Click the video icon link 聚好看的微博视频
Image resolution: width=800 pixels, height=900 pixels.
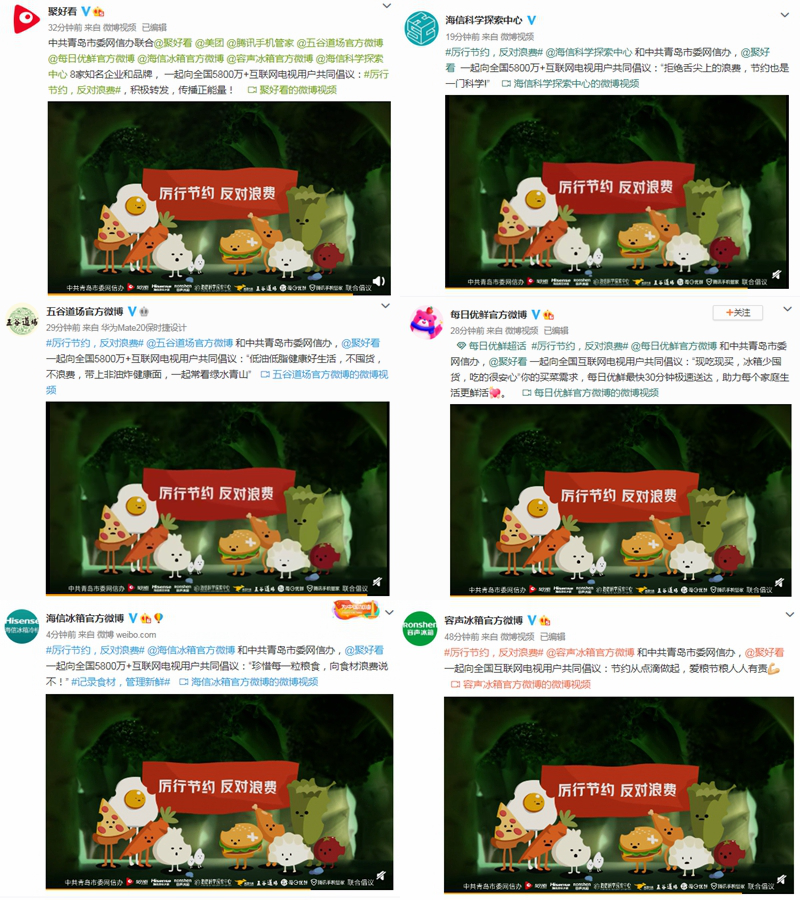[x=292, y=90]
